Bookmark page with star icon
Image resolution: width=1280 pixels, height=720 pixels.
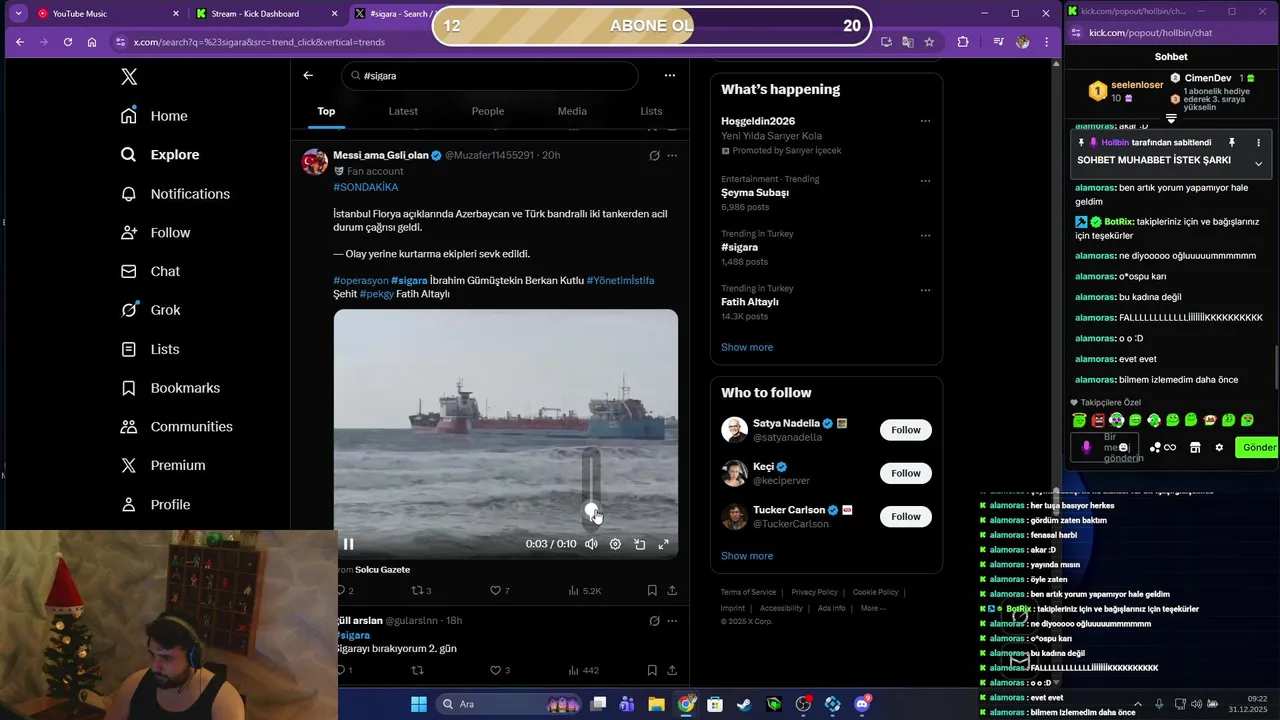[929, 42]
